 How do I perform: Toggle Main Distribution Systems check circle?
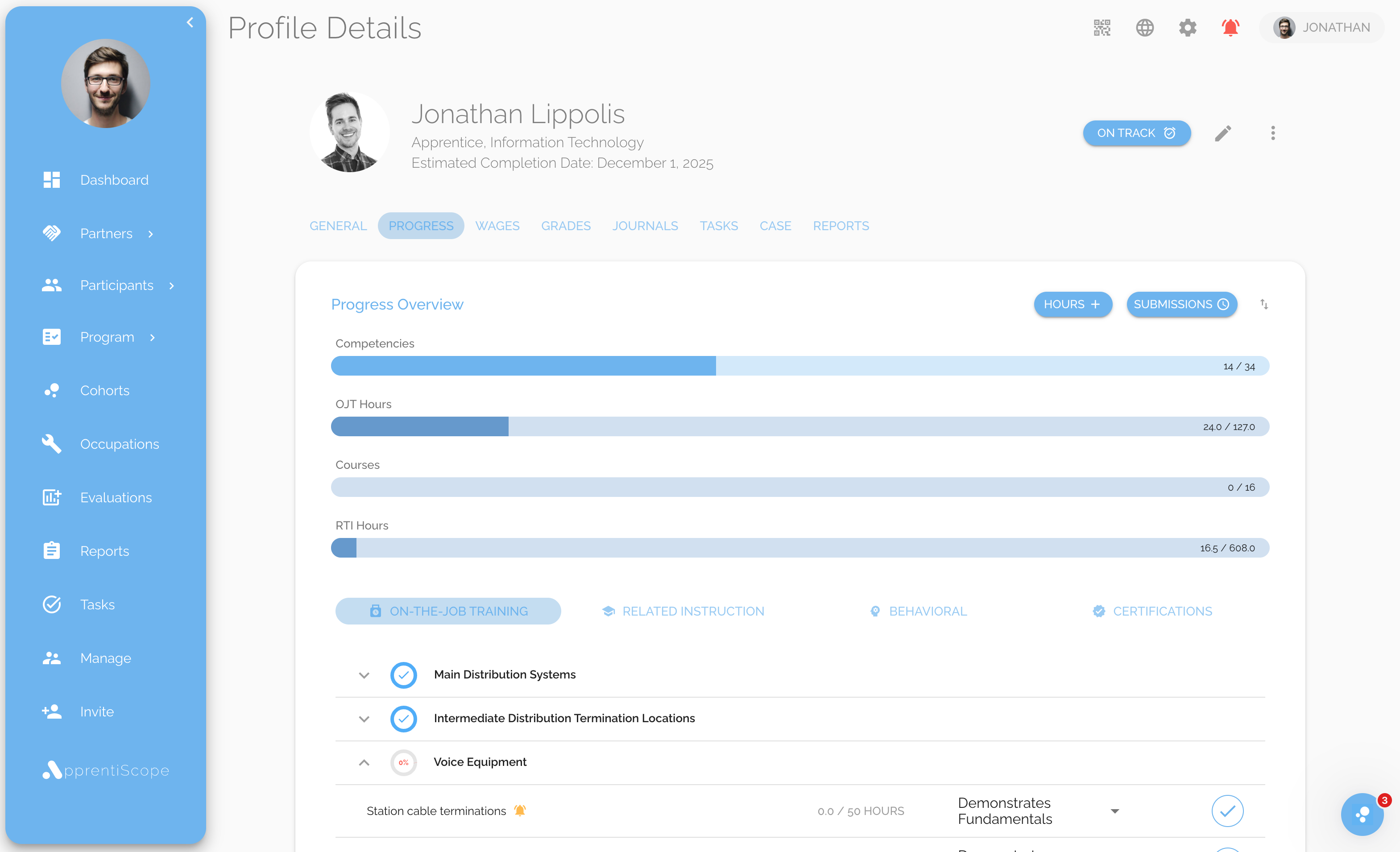click(403, 675)
